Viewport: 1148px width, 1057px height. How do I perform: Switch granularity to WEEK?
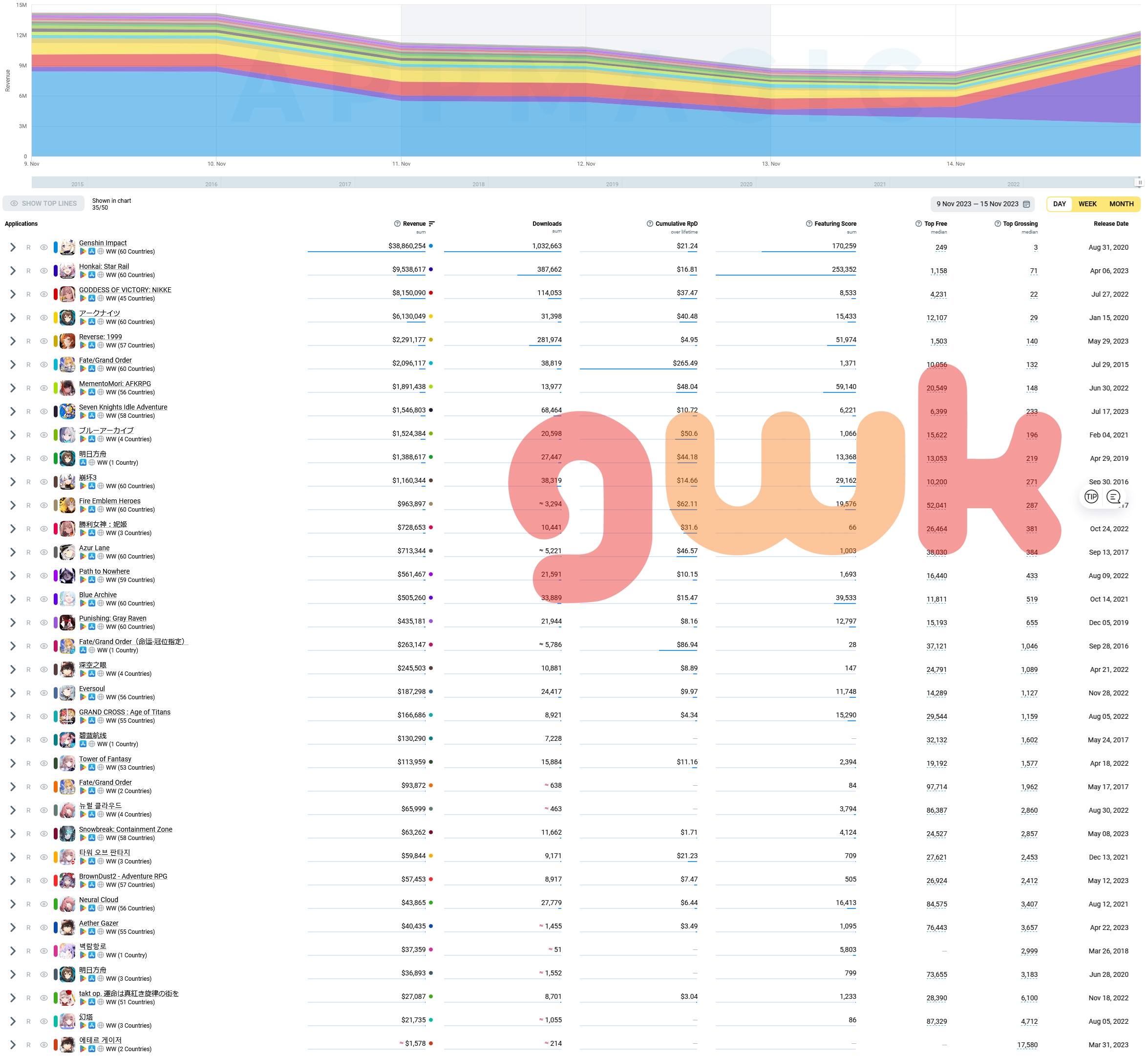pyautogui.click(x=1087, y=204)
